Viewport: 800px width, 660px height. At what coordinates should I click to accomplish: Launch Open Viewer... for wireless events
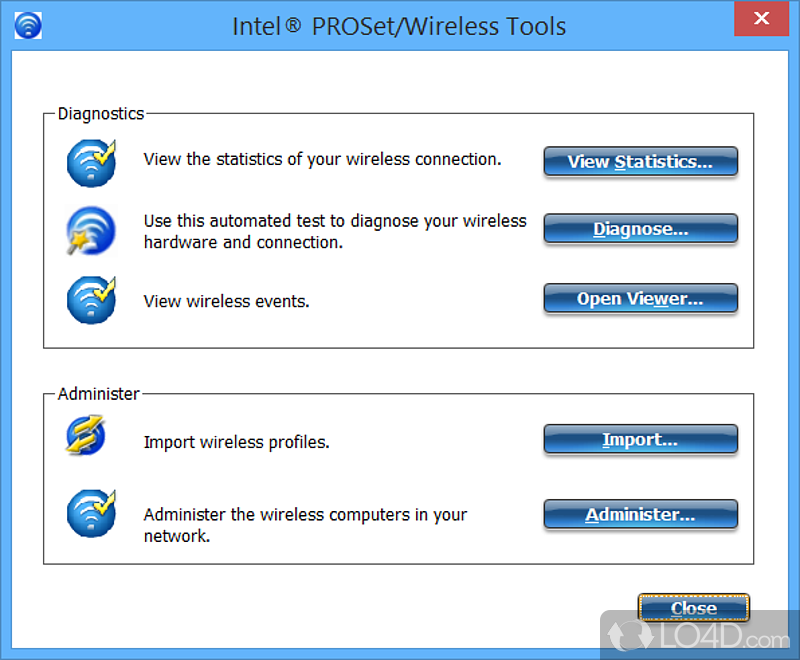pos(641,298)
